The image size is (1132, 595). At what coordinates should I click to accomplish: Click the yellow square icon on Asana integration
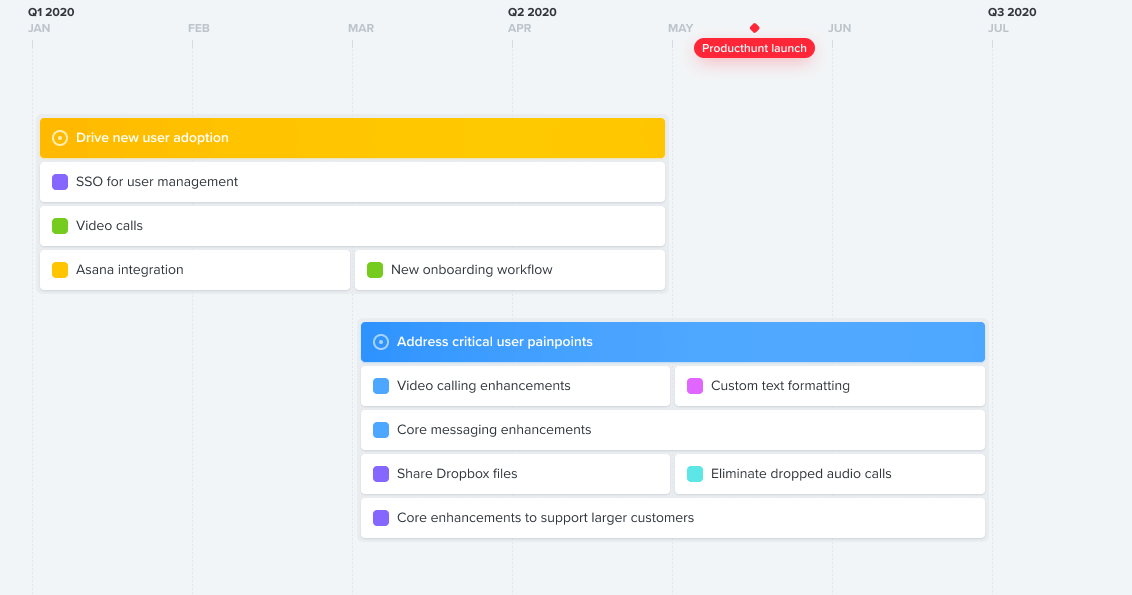[58, 269]
